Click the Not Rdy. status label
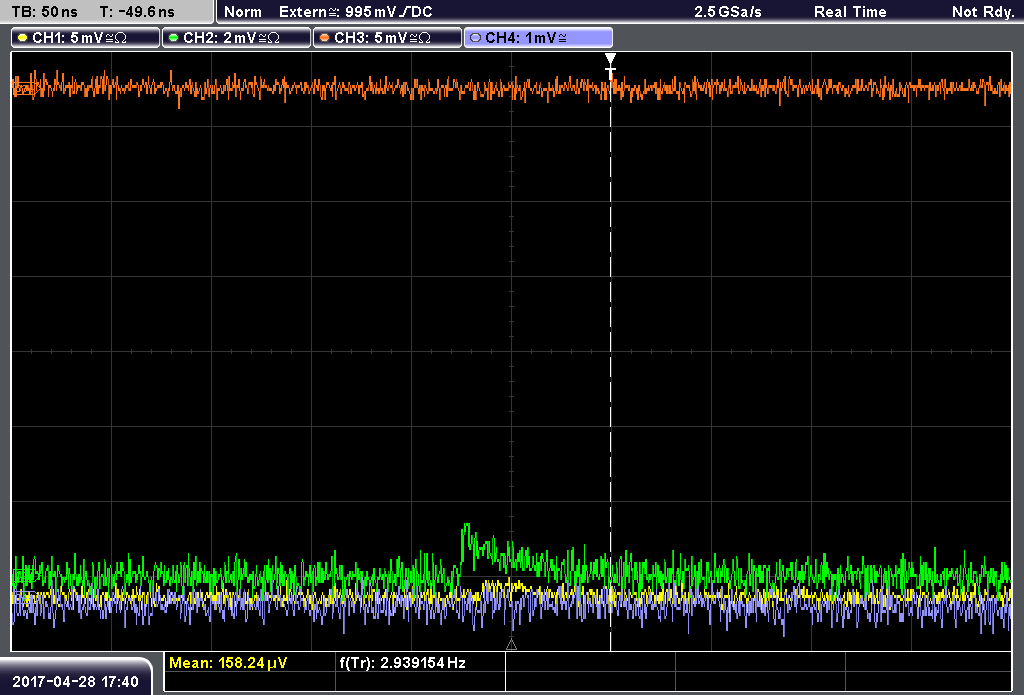This screenshot has width=1024, height=695. pyautogui.click(x=984, y=12)
